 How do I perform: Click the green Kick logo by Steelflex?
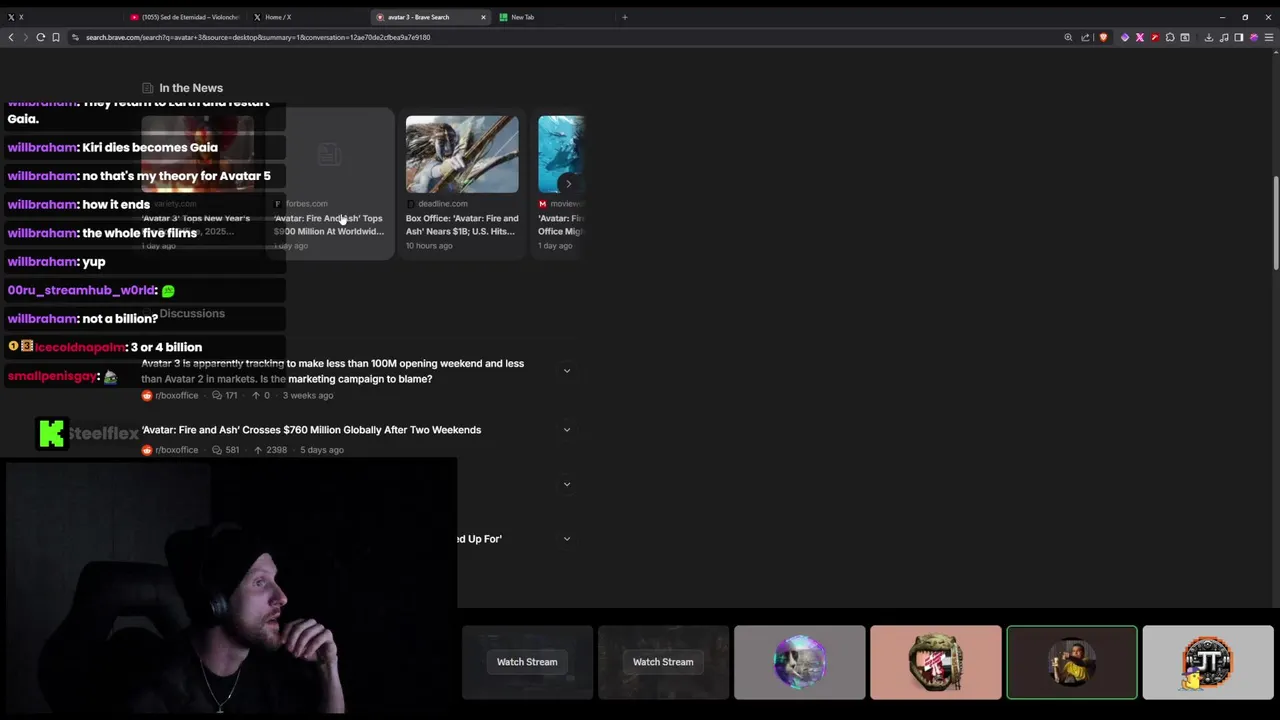(52, 434)
